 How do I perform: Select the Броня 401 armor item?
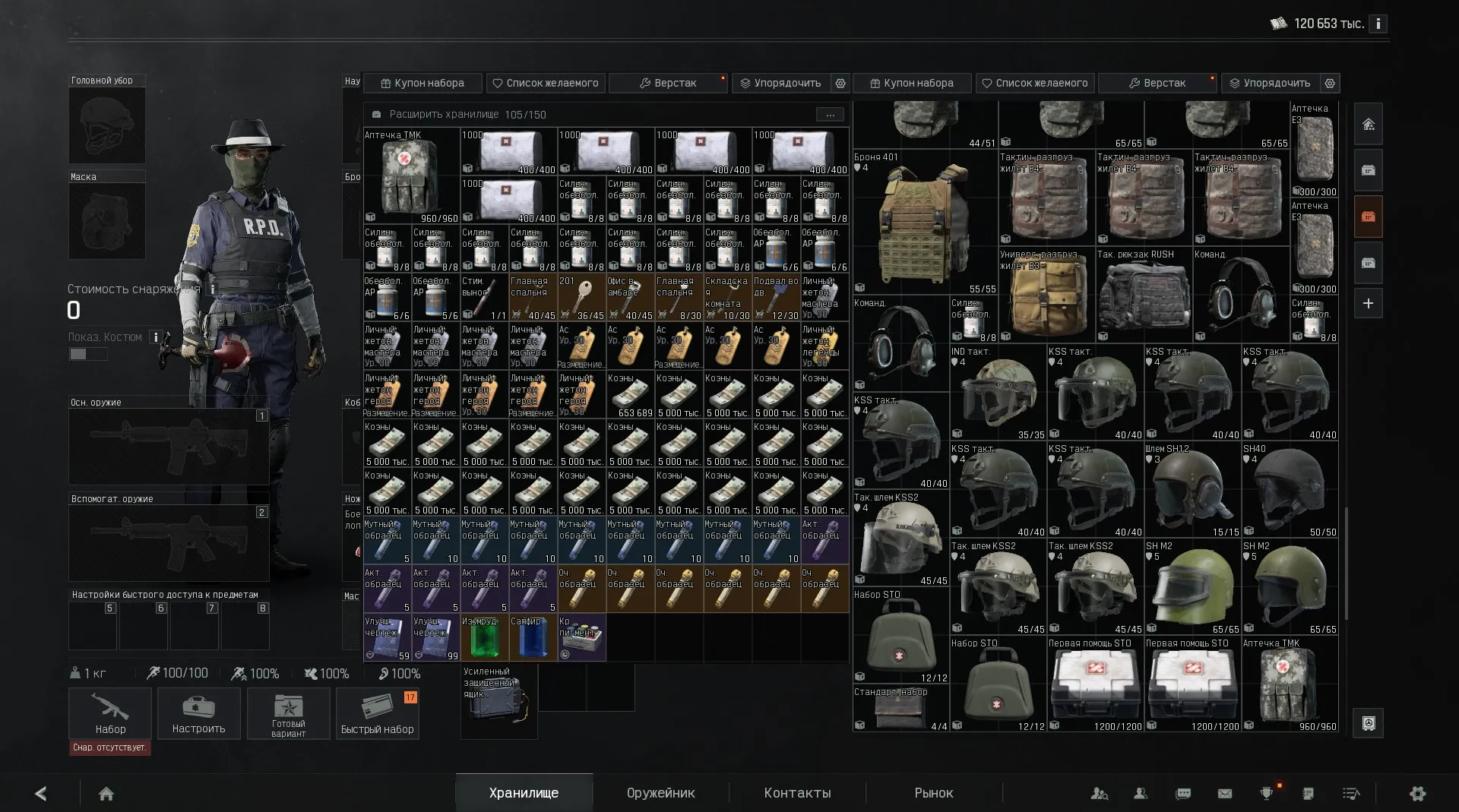[925, 223]
